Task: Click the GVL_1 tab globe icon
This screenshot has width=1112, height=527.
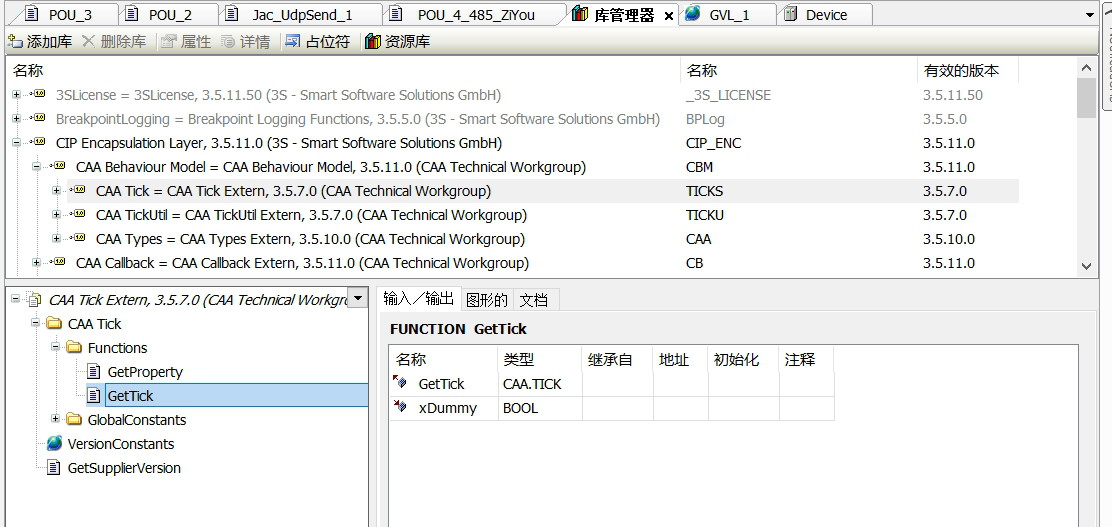Action: [693, 13]
